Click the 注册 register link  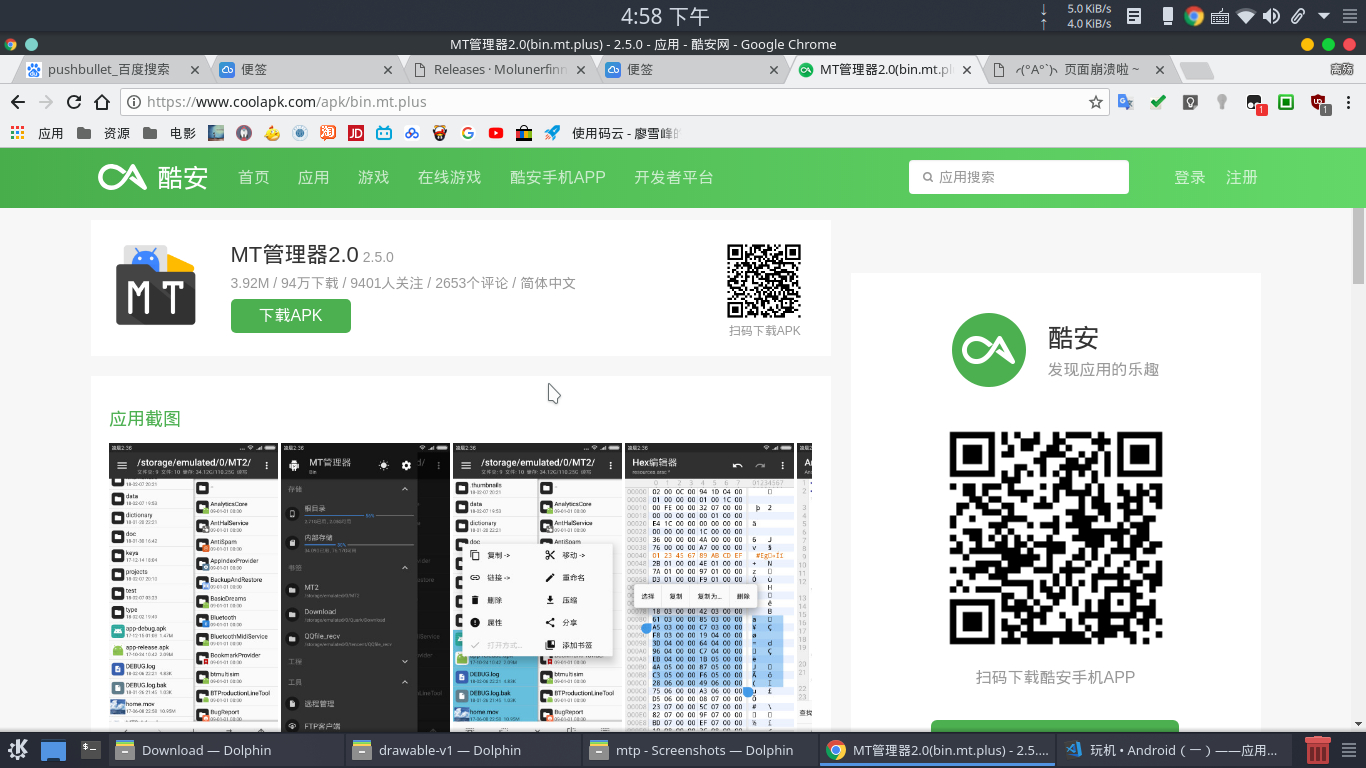[x=1242, y=177]
